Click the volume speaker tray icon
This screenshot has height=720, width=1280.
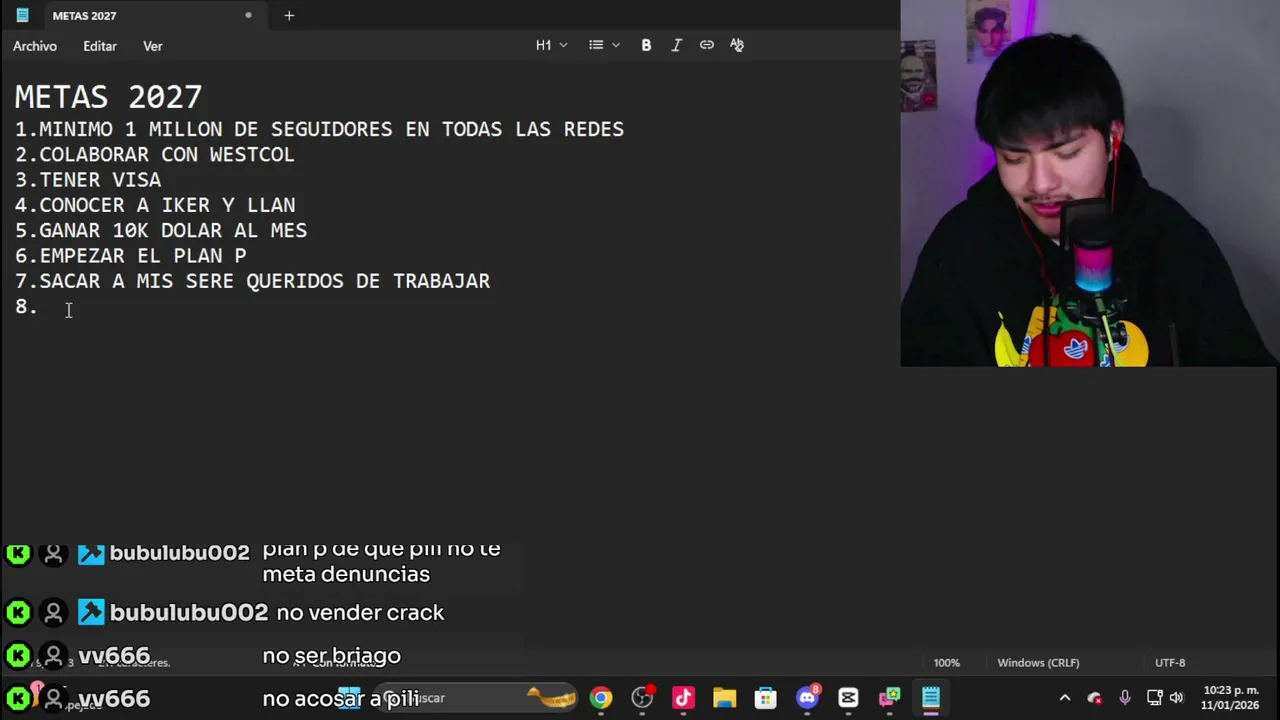[1176, 698]
